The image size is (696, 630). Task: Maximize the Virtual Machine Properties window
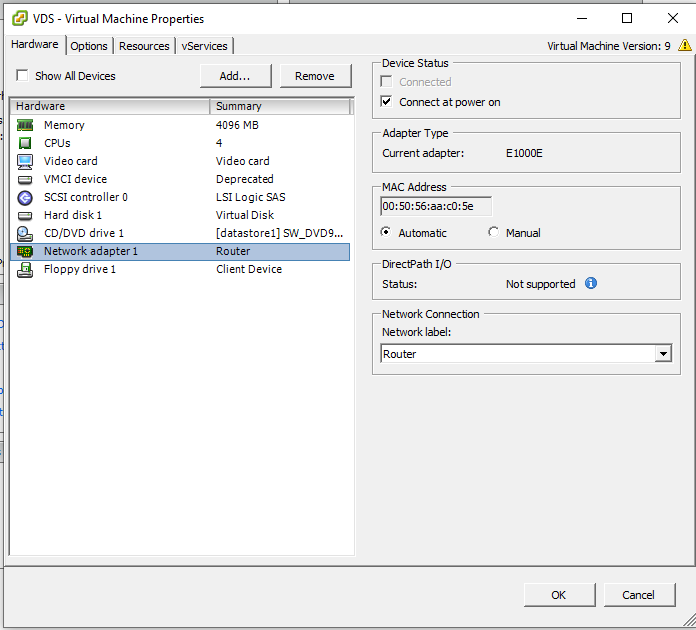click(x=627, y=18)
